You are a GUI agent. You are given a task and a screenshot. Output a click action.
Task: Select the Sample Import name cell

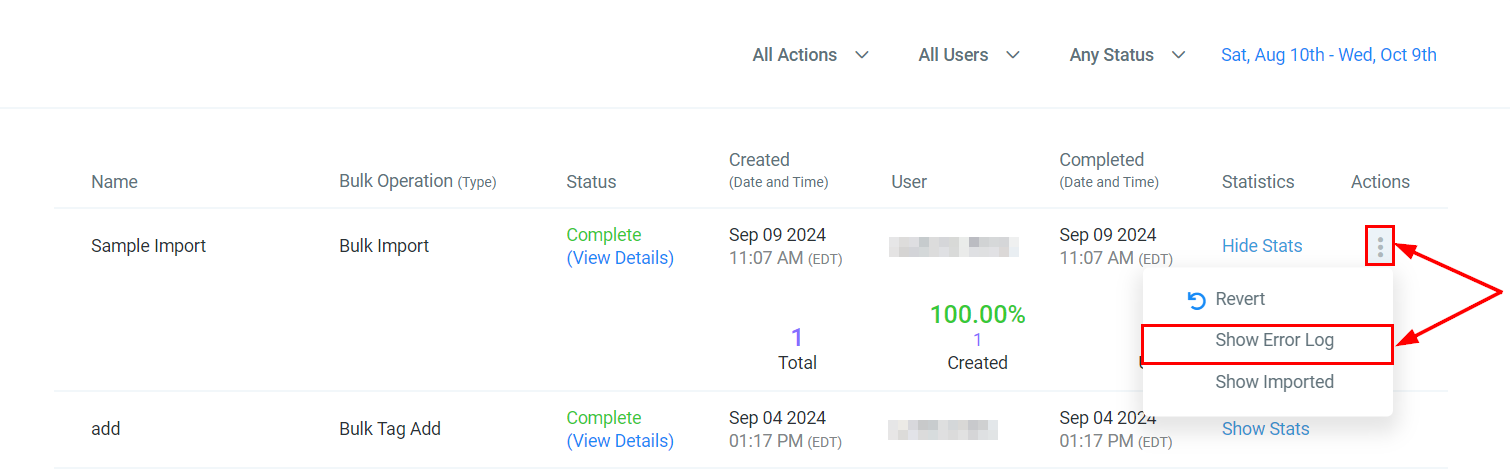[x=148, y=246]
